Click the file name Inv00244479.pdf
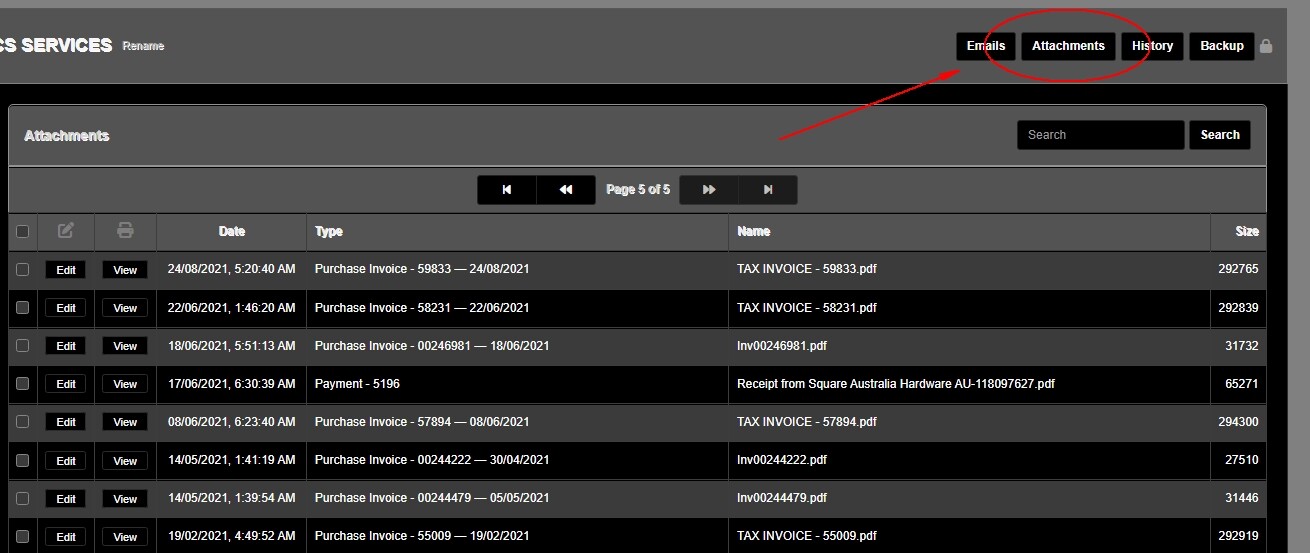This screenshot has width=1310, height=553. (x=782, y=498)
